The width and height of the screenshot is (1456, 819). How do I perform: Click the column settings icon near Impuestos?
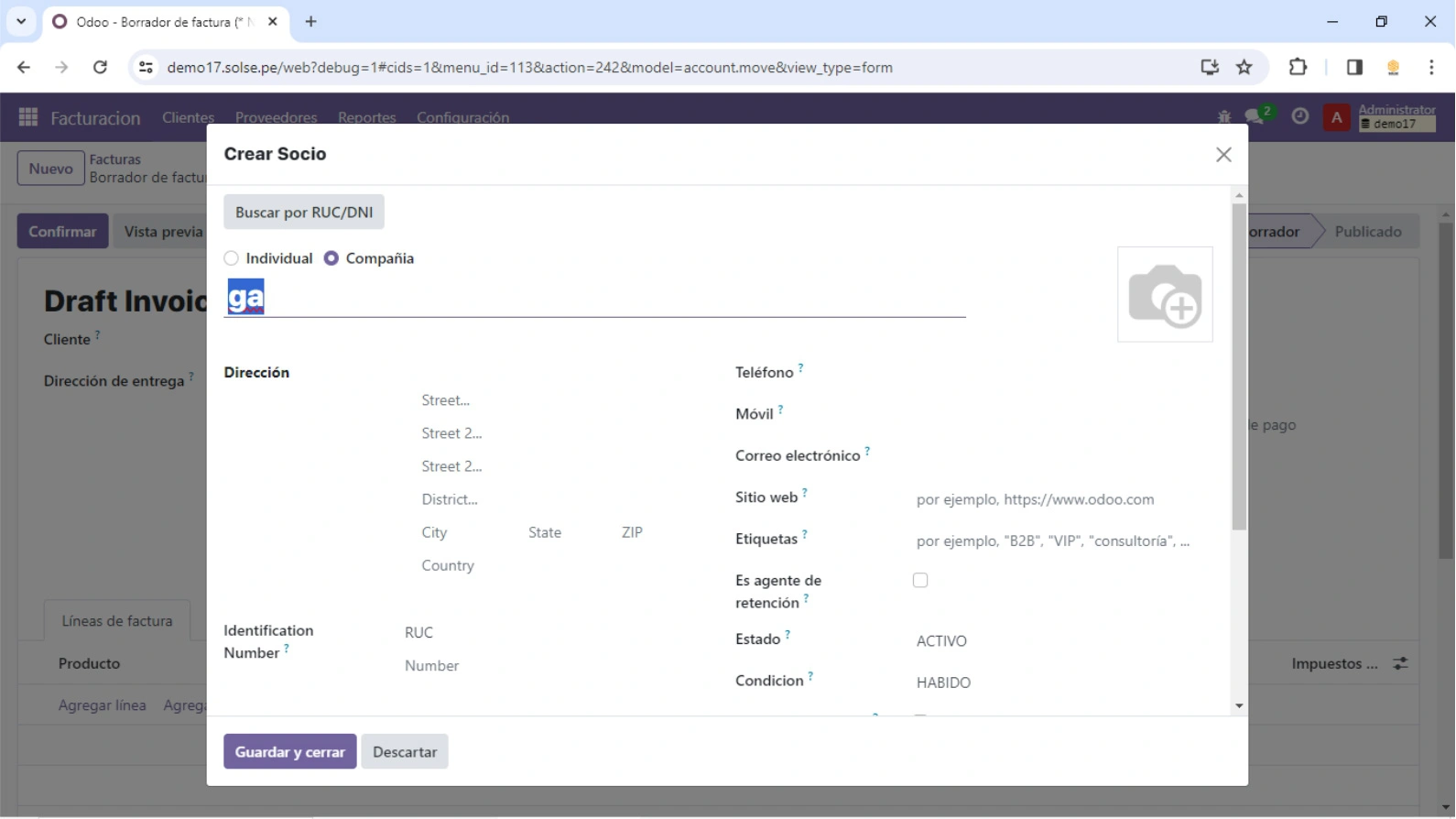[1400, 663]
